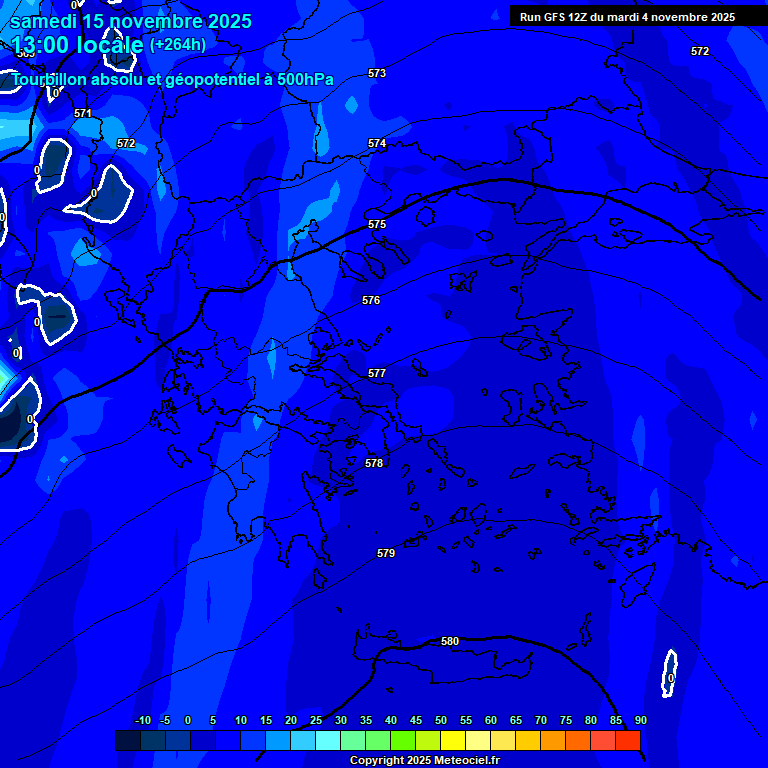The image size is (768, 768).
Task: Click the 571 contour label
Action: click(x=83, y=114)
